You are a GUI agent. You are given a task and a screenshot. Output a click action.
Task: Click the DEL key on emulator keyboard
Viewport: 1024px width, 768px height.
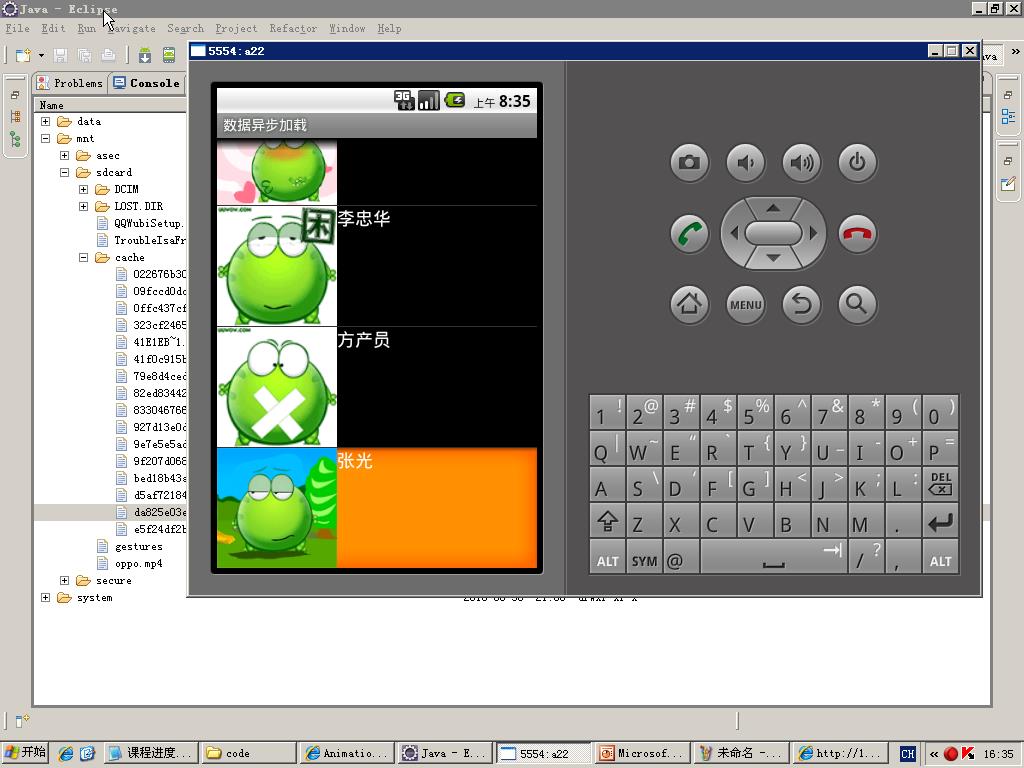[x=940, y=484]
